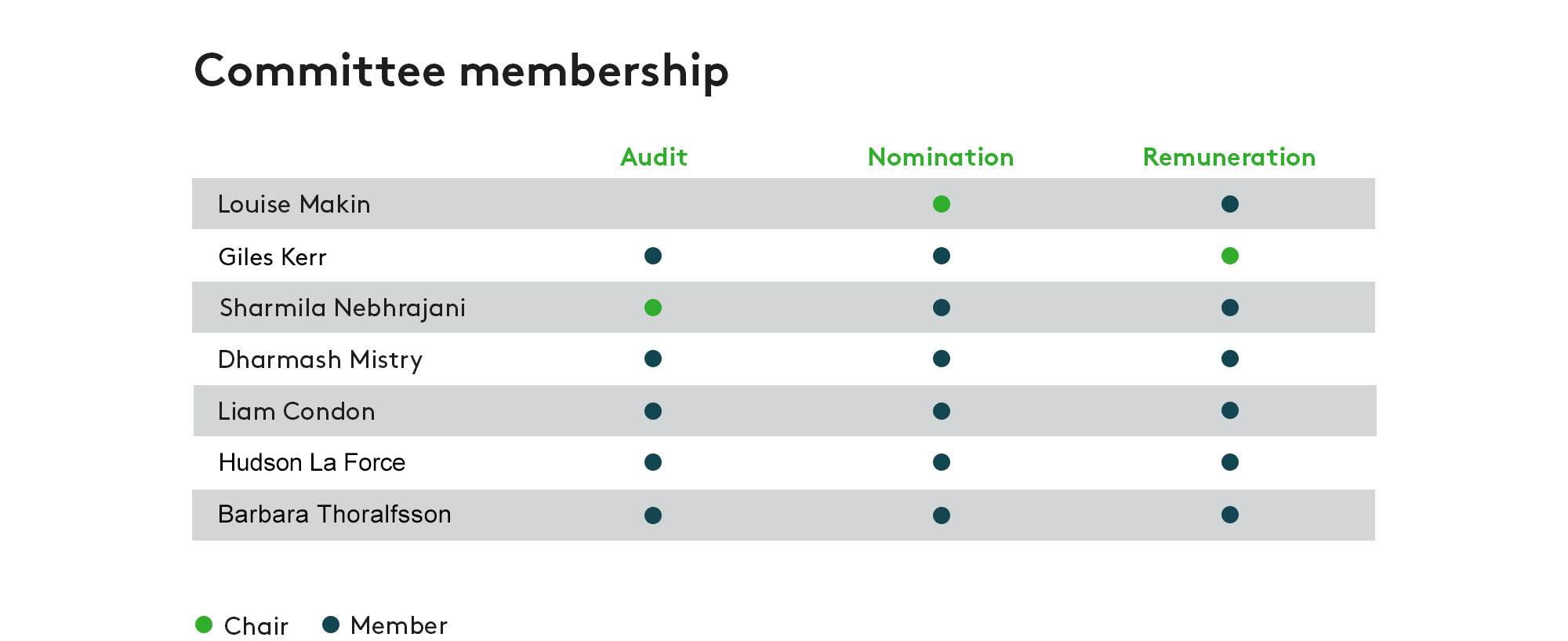Image resolution: width=1568 pixels, height=641 pixels.
Task: Click Liam Condon's Remuneration member dot
Action: (1230, 410)
